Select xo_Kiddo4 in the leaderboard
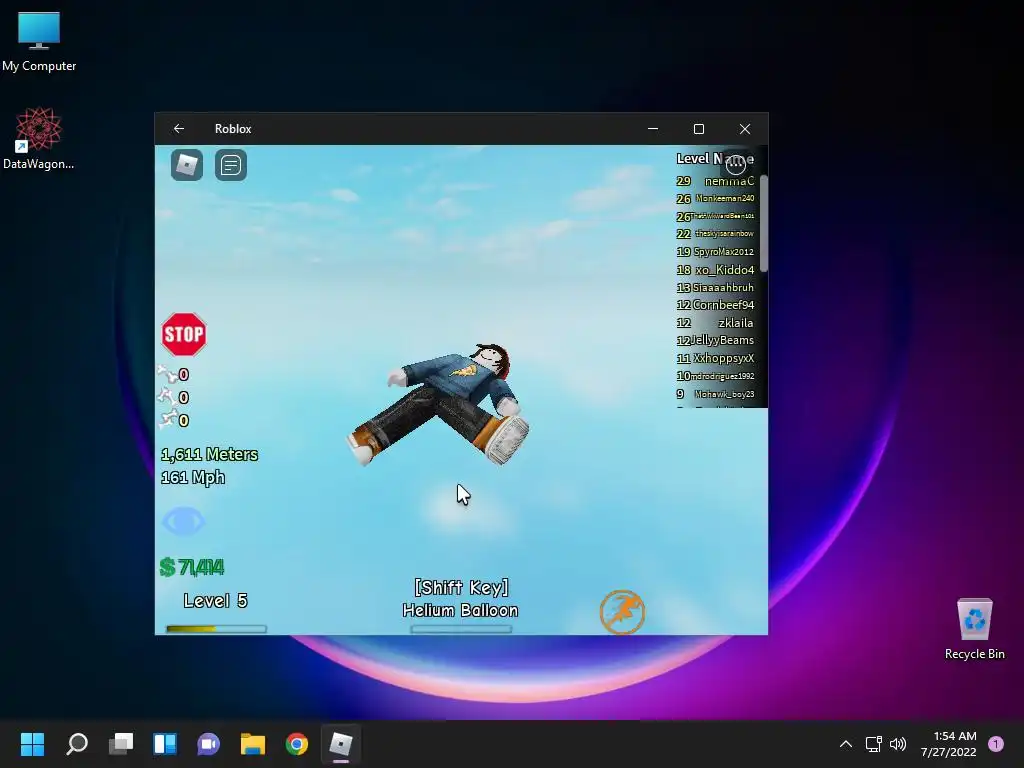The image size is (1024, 768). (x=725, y=270)
